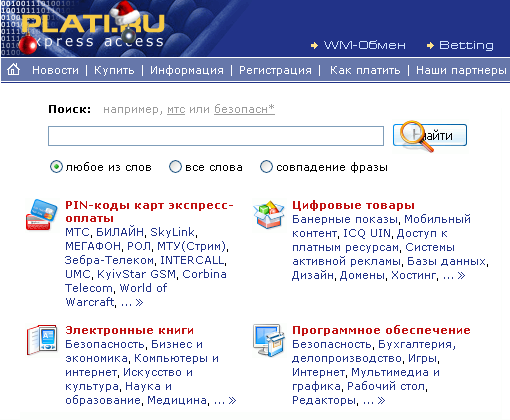Open the electronic books icon

pyautogui.click(x=42, y=340)
